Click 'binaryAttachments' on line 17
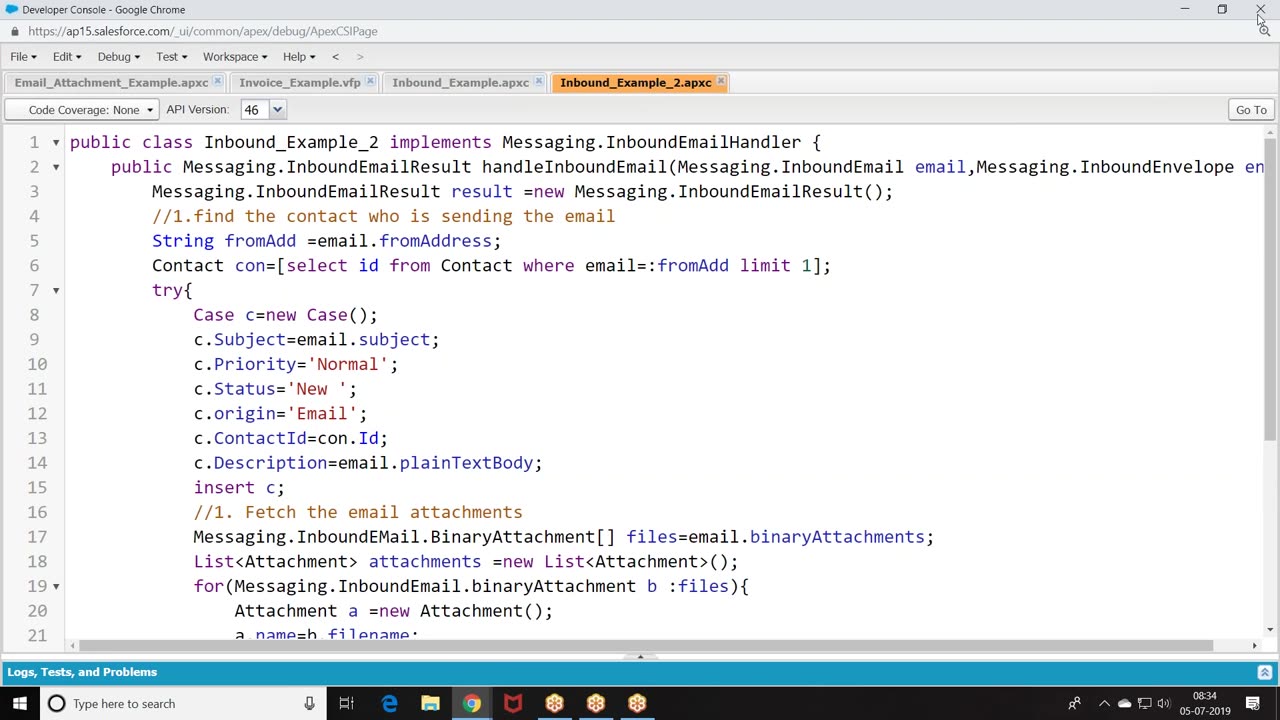The width and height of the screenshot is (1280, 720). pos(836,537)
